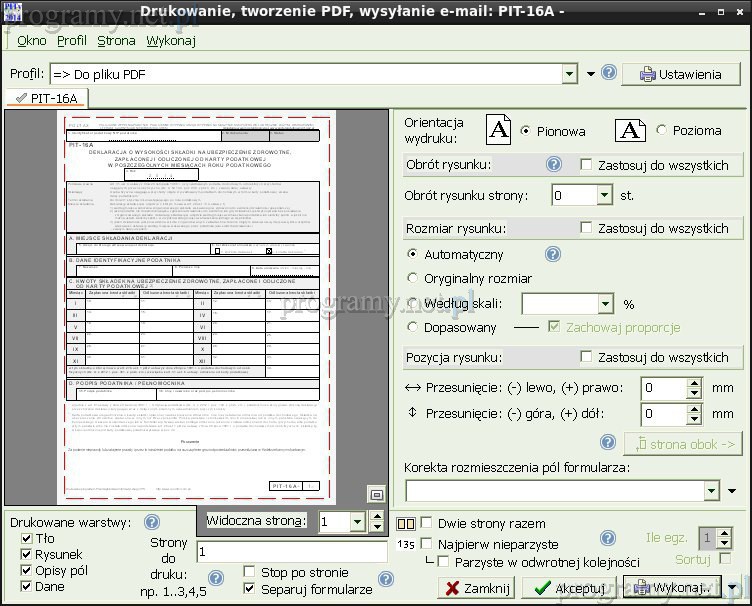The width and height of the screenshot is (752, 606).
Task: Expand the profile combo box dropdown
Action: coord(569,74)
